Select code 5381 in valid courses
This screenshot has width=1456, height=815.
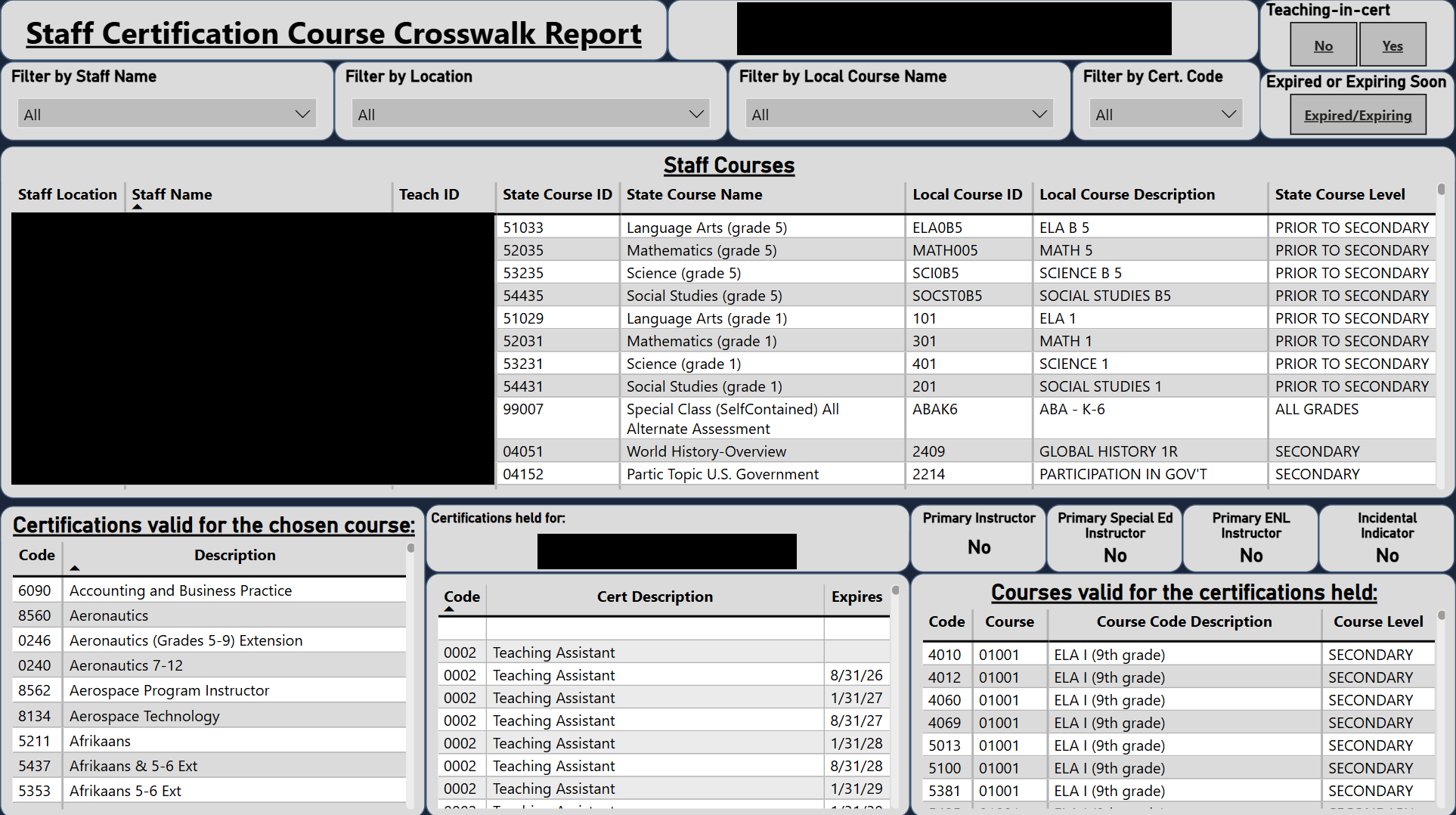pyautogui.click(x=944, y=791)
